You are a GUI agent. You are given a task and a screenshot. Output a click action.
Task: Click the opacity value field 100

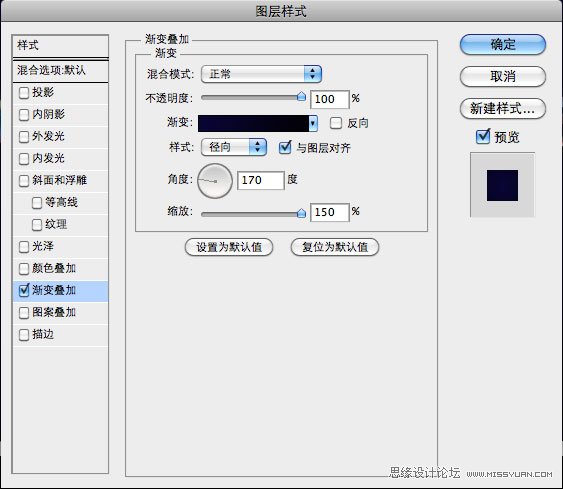(x=330, y=99)
